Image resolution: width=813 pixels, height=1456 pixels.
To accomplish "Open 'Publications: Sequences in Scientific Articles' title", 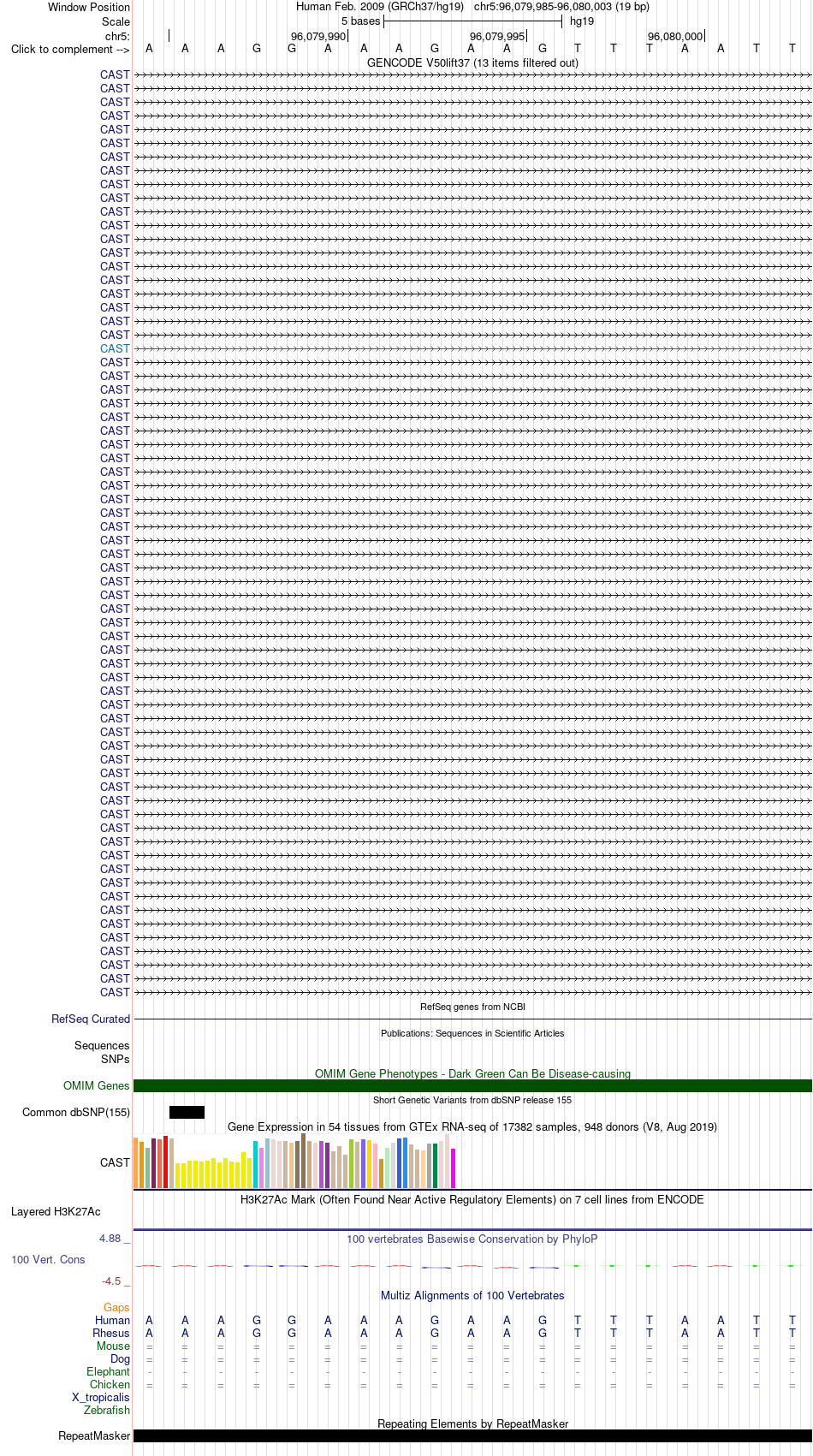I will (x=472, y=1034).
